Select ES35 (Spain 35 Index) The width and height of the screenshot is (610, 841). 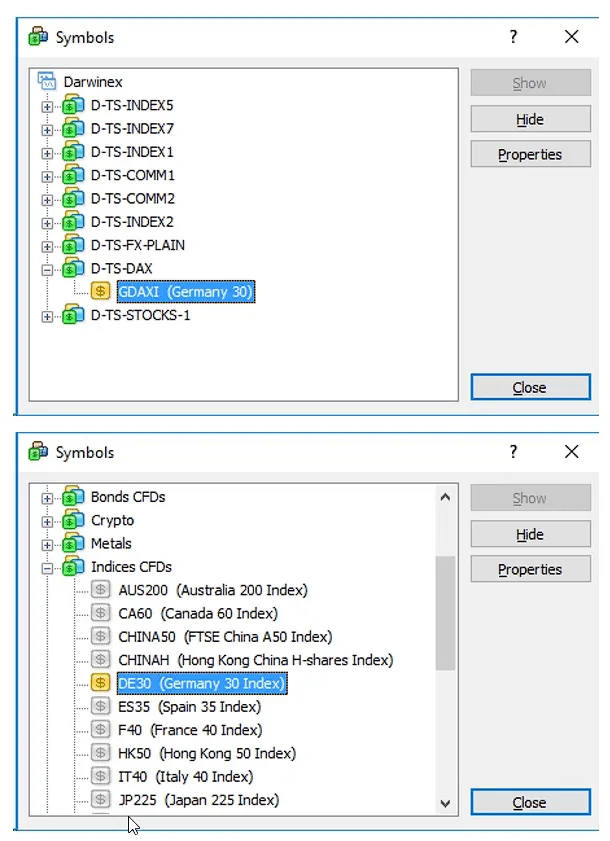[189, 707]
